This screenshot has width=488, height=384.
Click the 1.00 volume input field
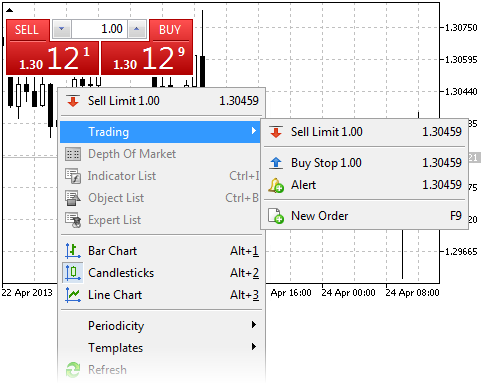99,29
